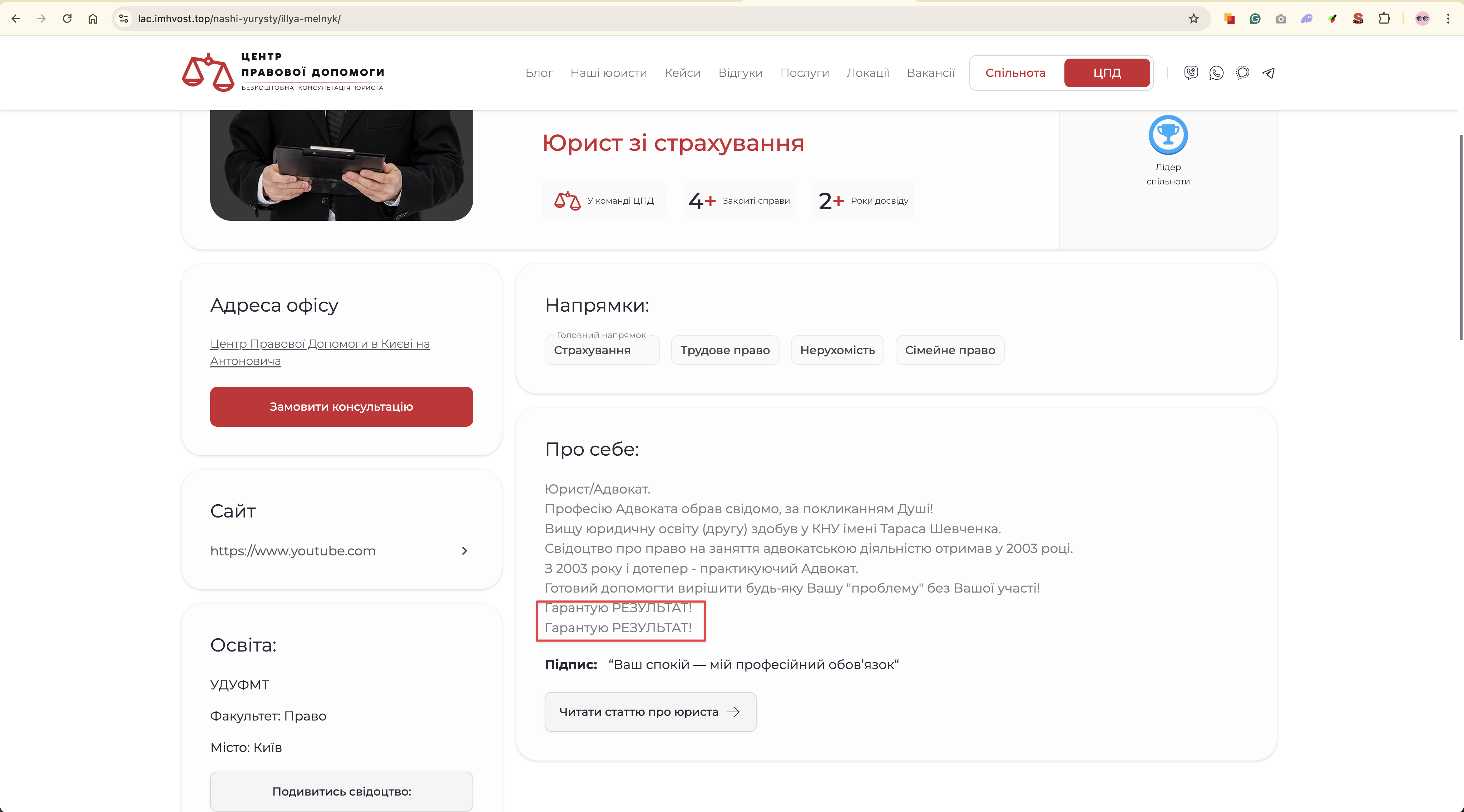Screen dimensions: 1464x812
Task: Switch the toggle to ЦПД
Action: pos(1107,73)
